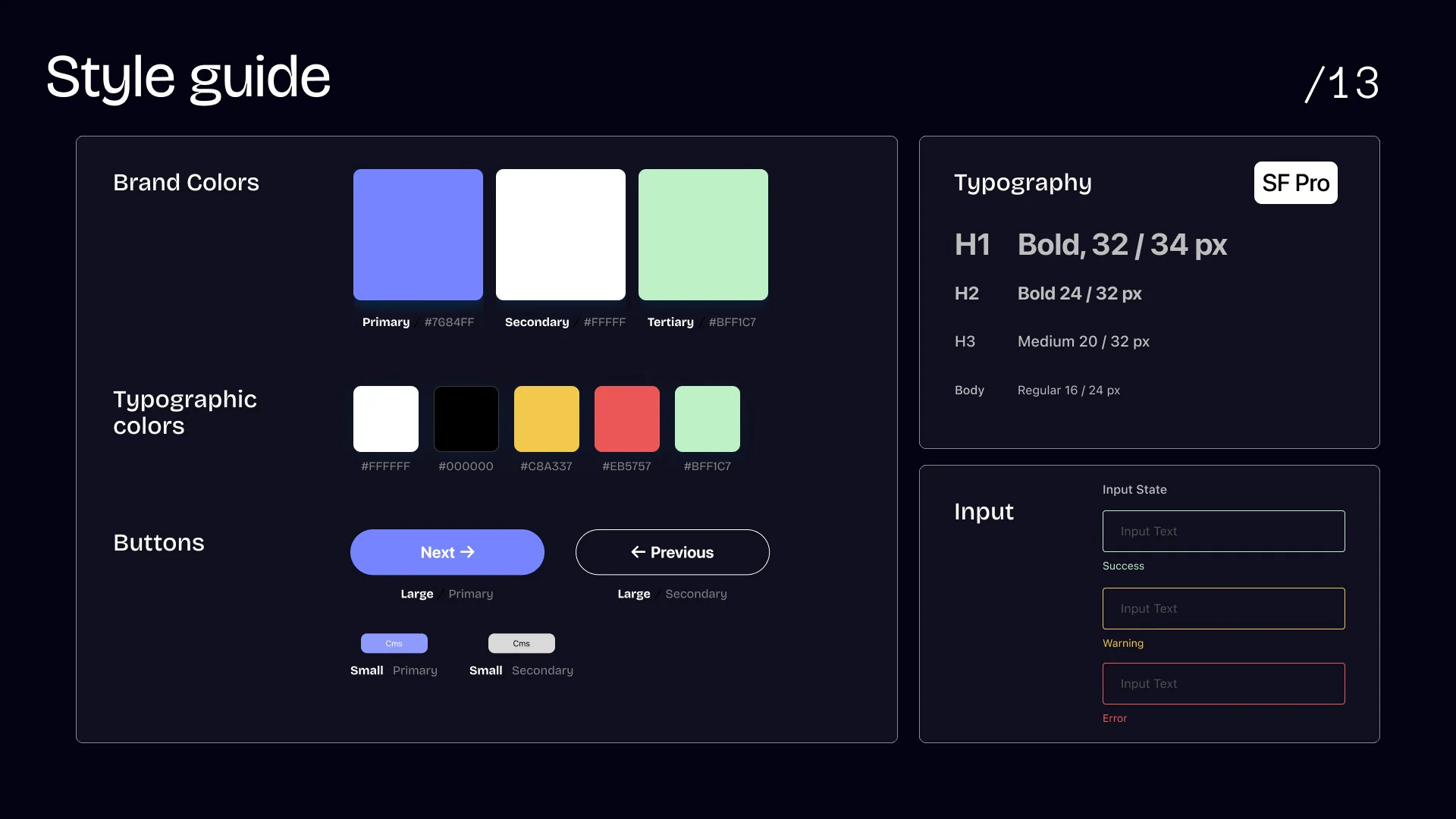Click the Buttons section heading

158,543
